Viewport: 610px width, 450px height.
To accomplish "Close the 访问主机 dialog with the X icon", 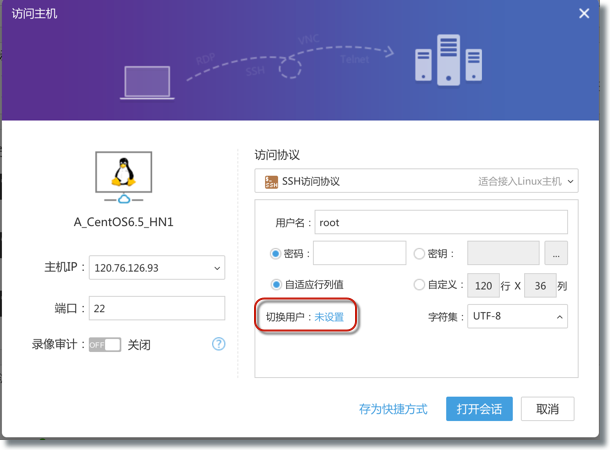I will 584,13.
